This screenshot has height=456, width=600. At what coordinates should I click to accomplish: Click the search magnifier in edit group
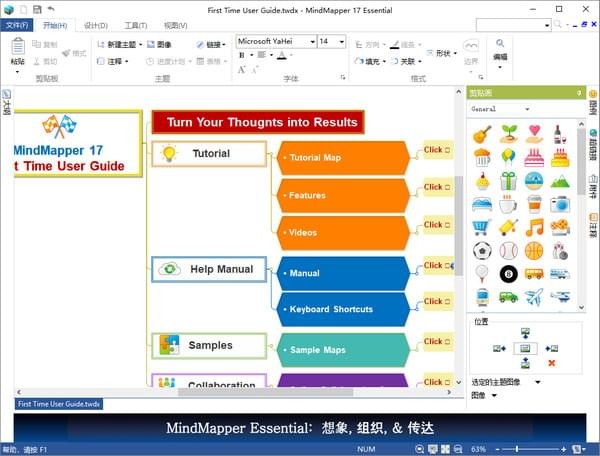point(500,43)
